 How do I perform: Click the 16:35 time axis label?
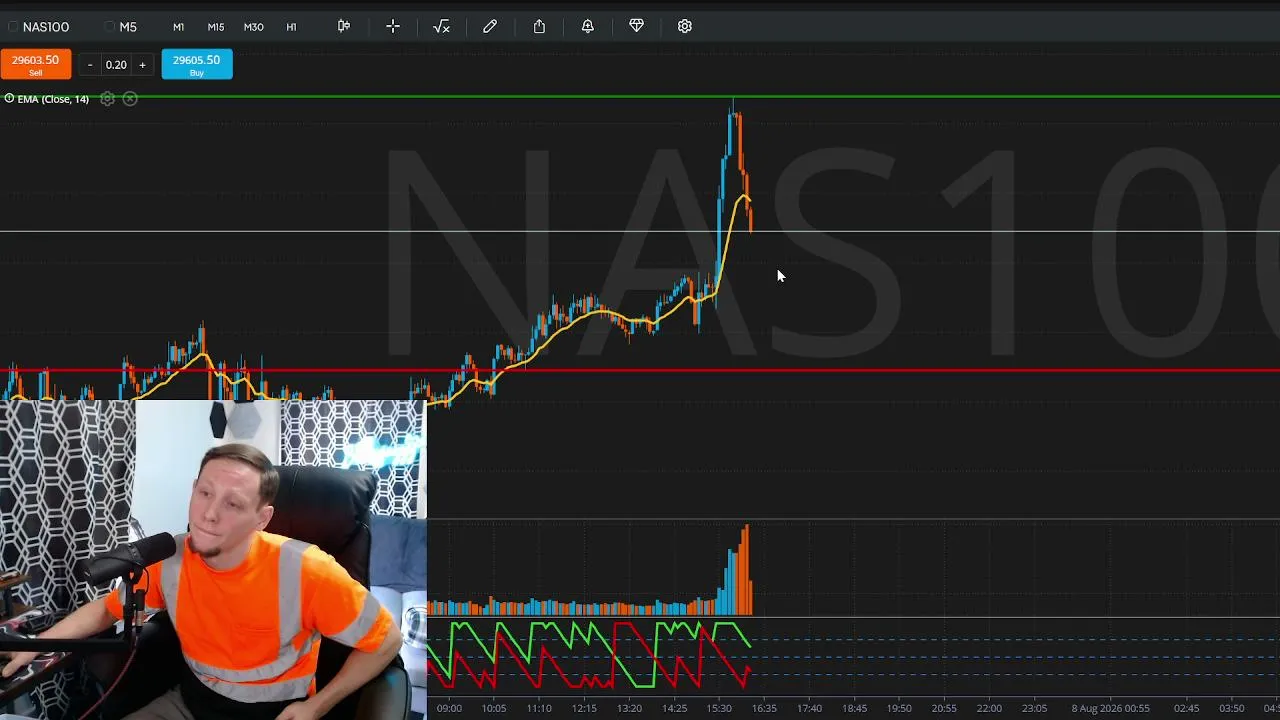point(764,708)
